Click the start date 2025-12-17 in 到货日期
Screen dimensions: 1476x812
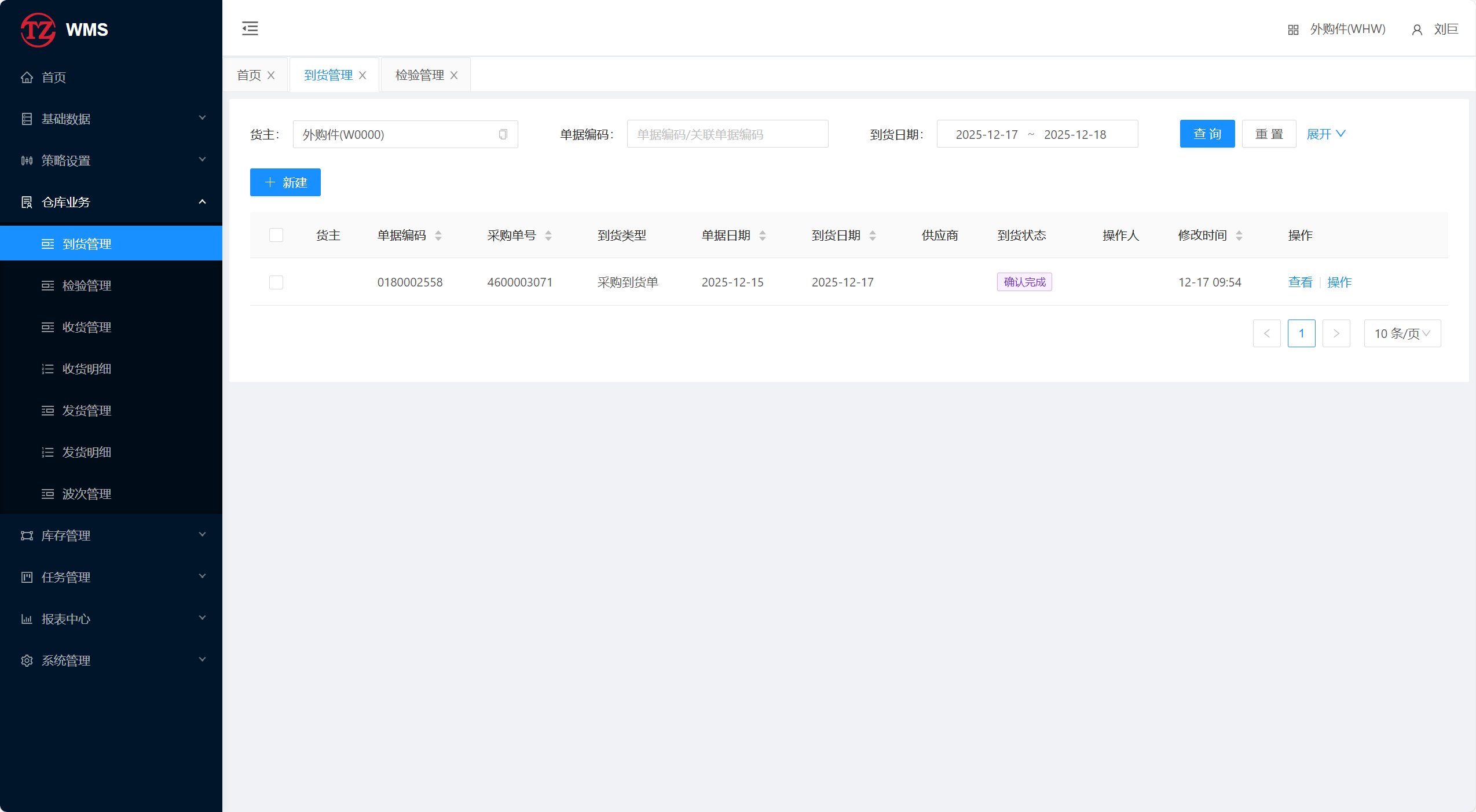pos(987,134)
